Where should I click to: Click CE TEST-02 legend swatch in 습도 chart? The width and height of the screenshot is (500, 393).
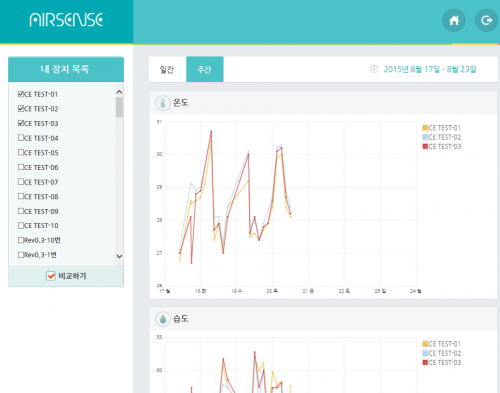coord(425,353)
